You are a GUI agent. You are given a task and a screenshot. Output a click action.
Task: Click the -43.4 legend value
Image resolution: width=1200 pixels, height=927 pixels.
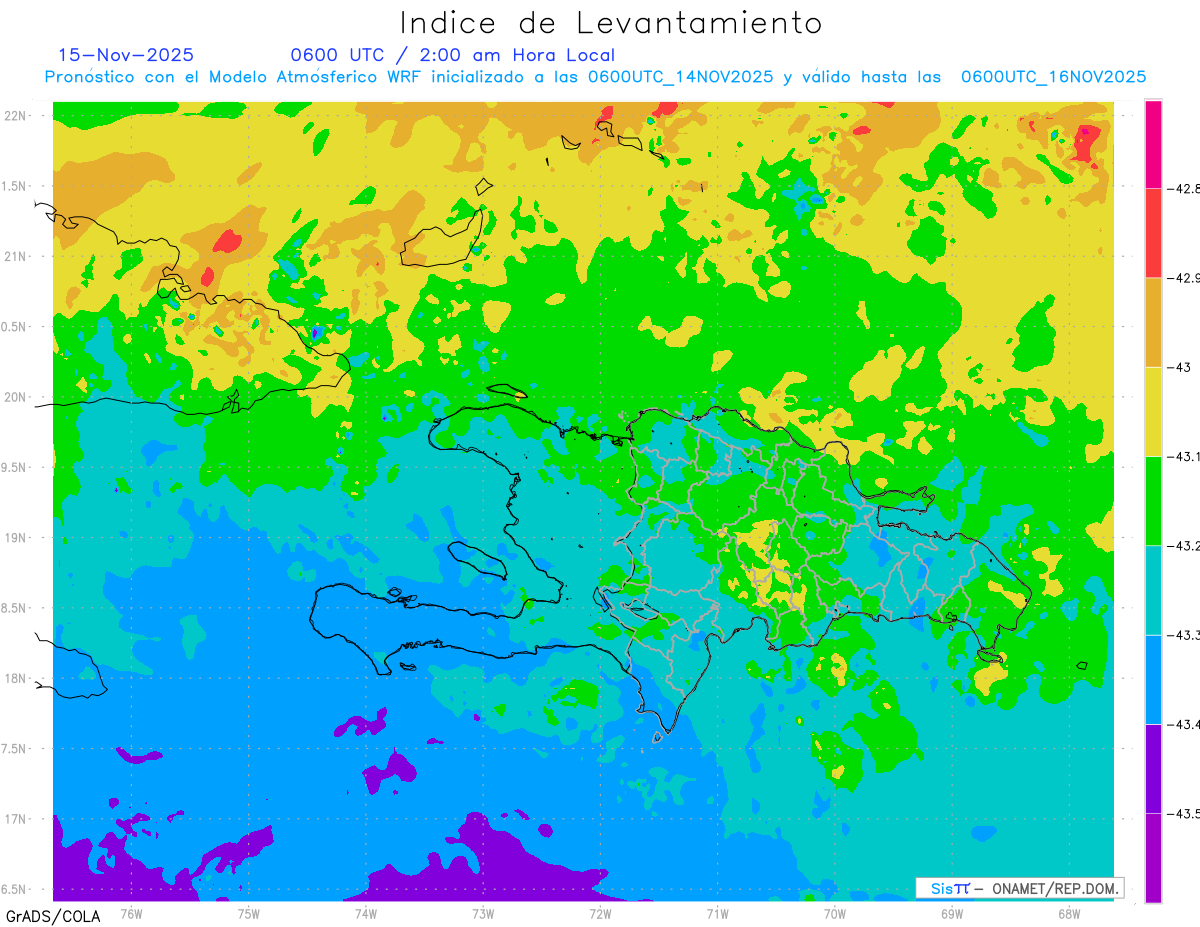1183,724
